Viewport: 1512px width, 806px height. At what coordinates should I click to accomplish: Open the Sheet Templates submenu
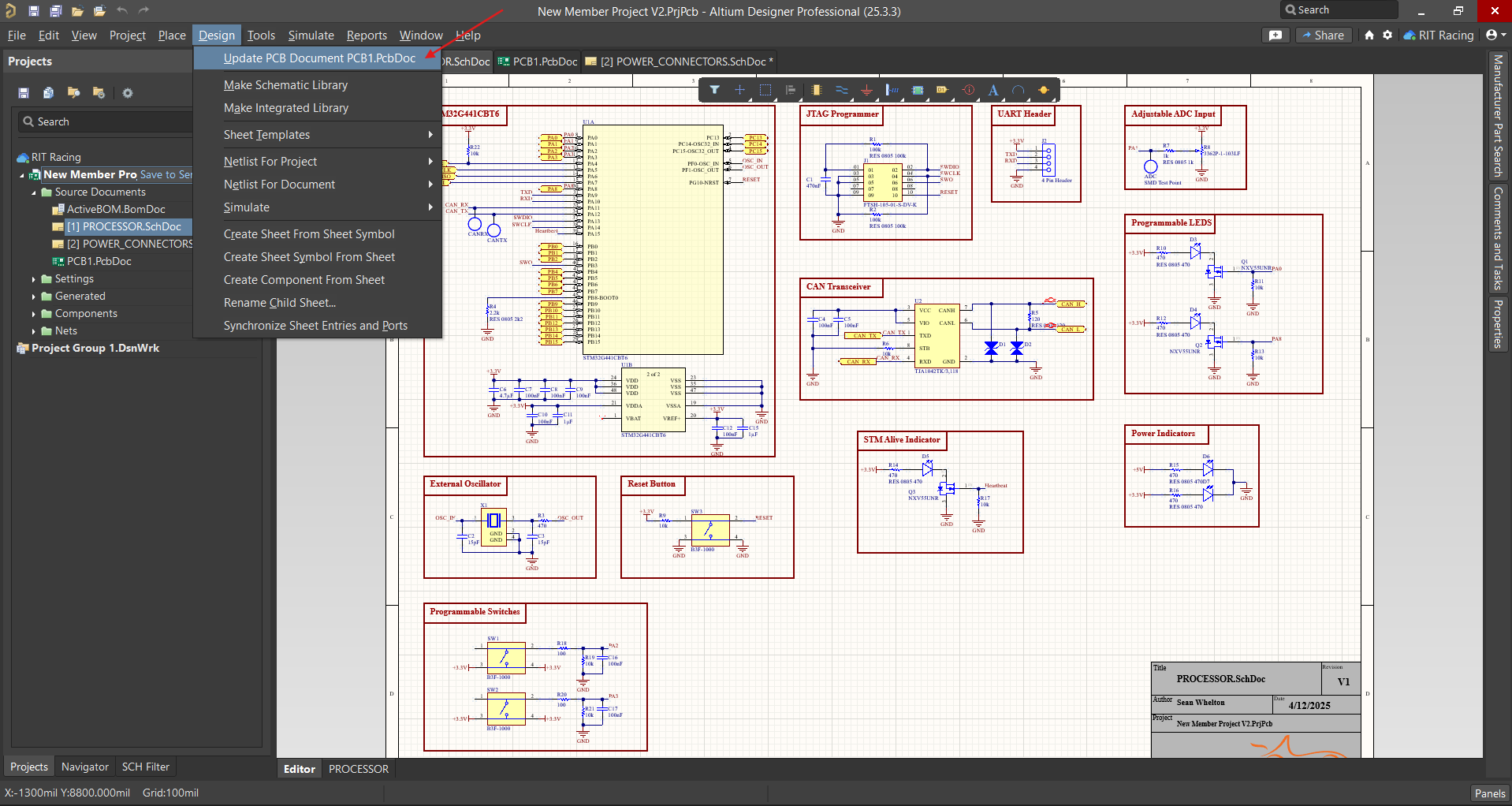[x=318, y=135]
